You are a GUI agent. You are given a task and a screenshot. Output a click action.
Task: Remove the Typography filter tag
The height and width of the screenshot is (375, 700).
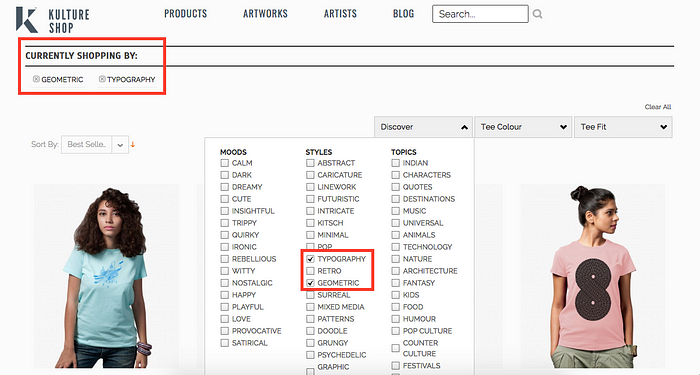click(102, 79)
